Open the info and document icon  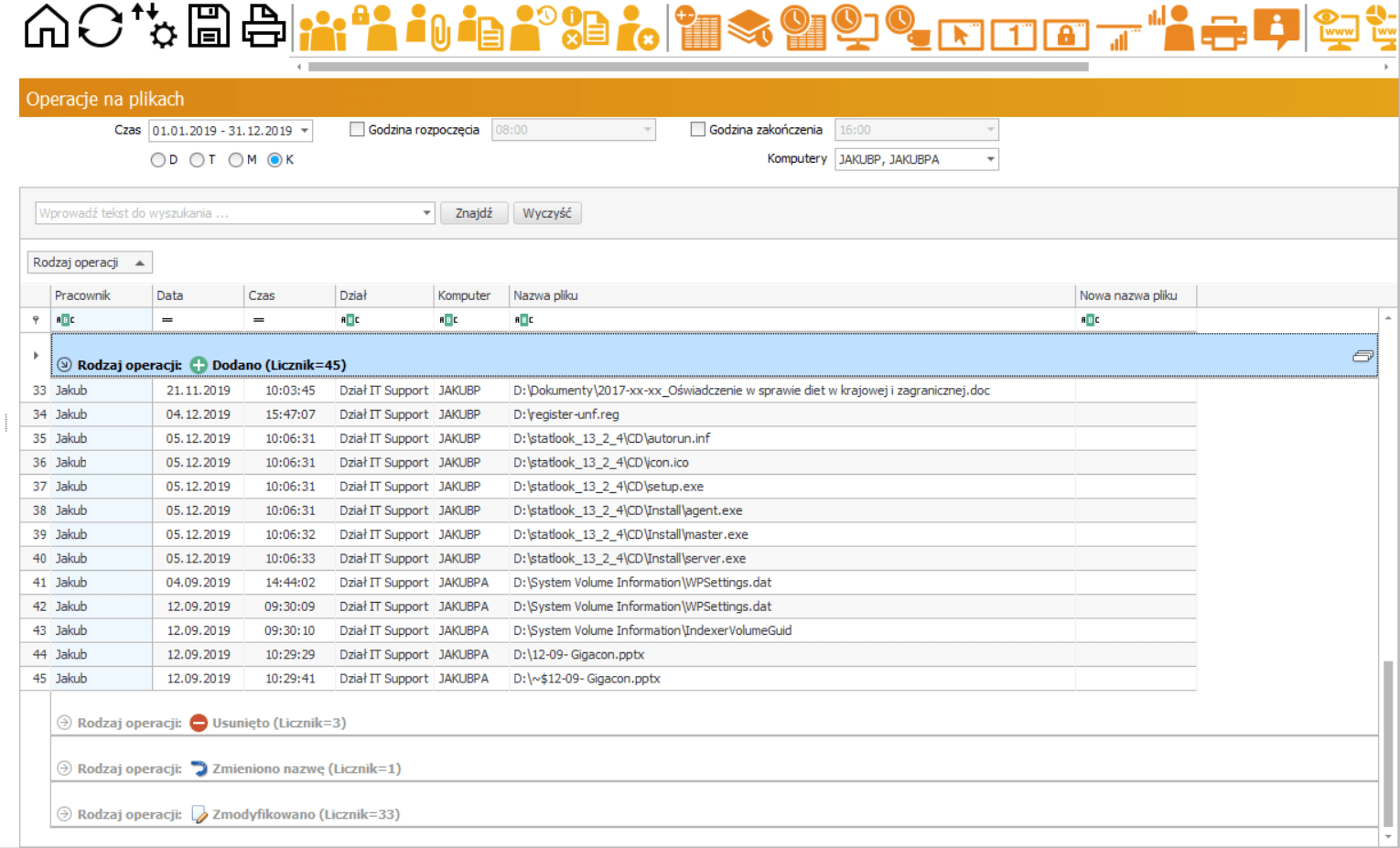click(x=586, y=27)
